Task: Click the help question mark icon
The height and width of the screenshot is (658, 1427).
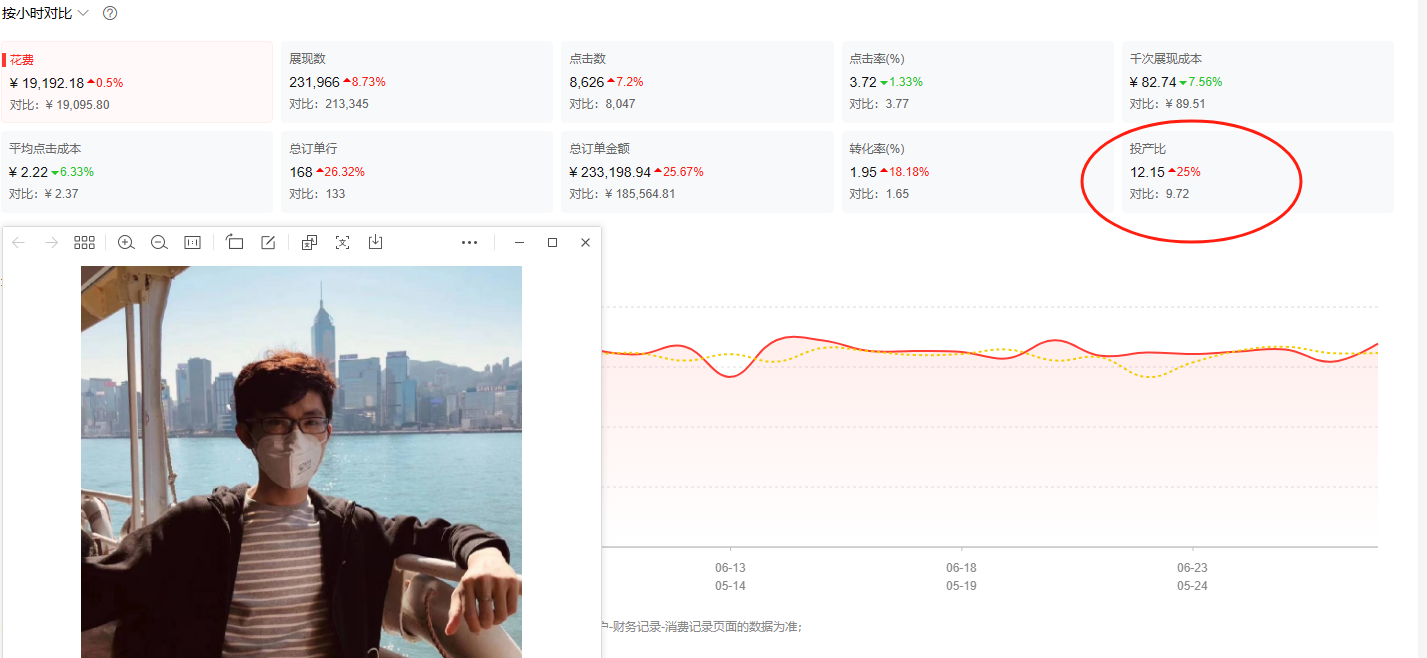Action: pos(109,14)
